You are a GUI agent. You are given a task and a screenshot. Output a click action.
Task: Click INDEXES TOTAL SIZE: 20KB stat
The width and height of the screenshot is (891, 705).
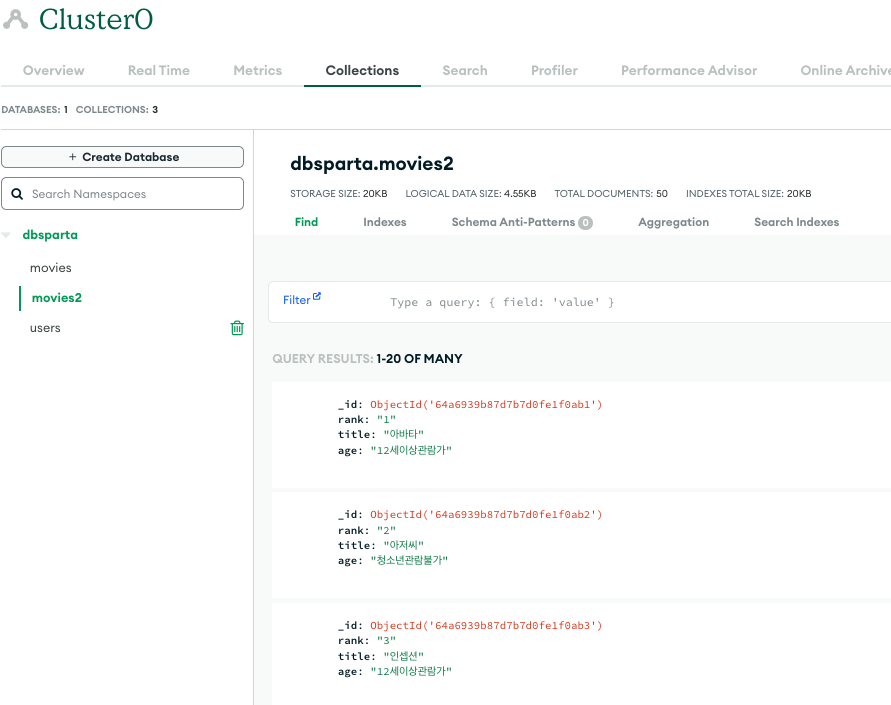click(x=748, y=194)
